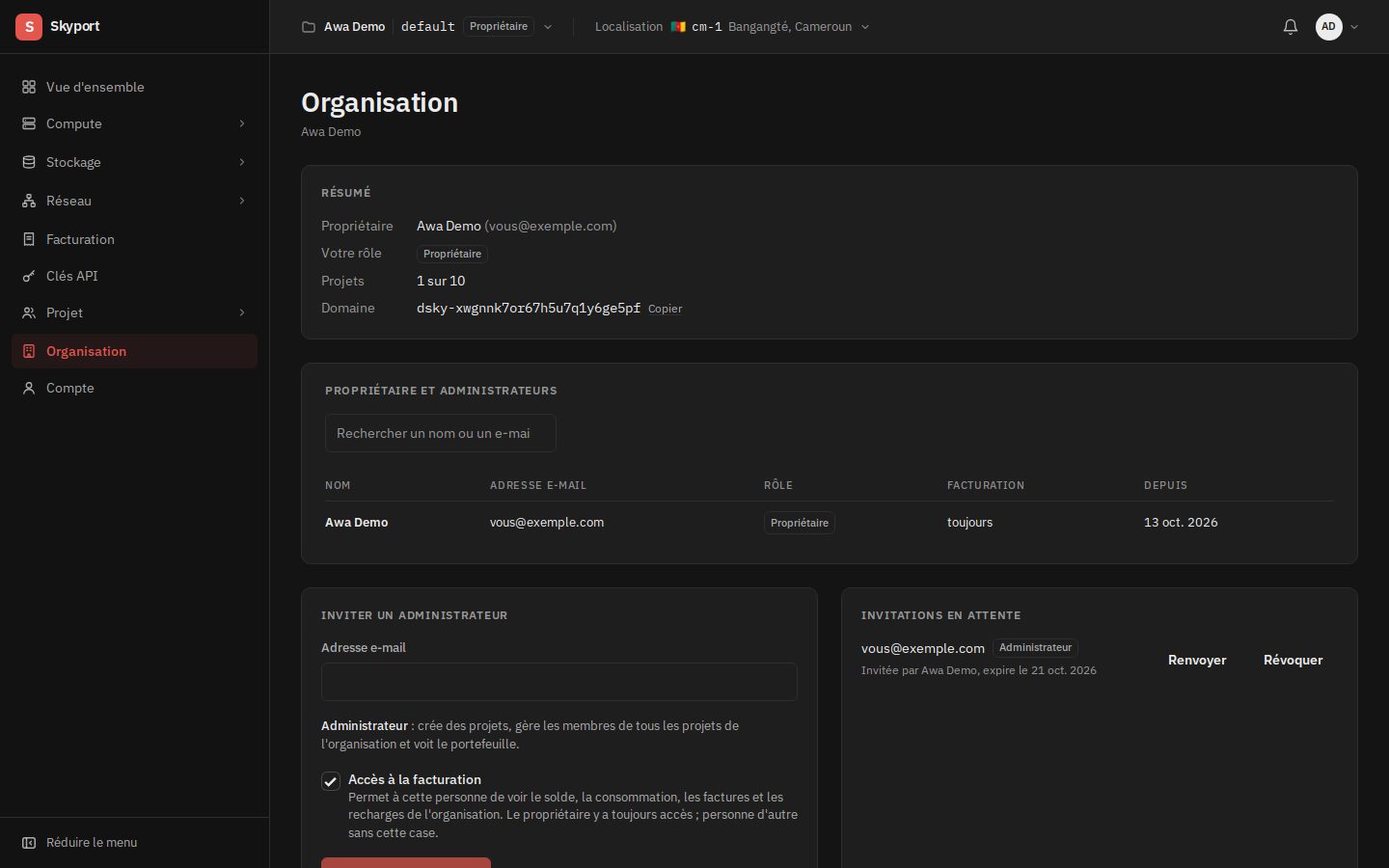Click the Adresse e-mail input field
This screenshot has height=868, width=1389.
[x=559, y=682]
